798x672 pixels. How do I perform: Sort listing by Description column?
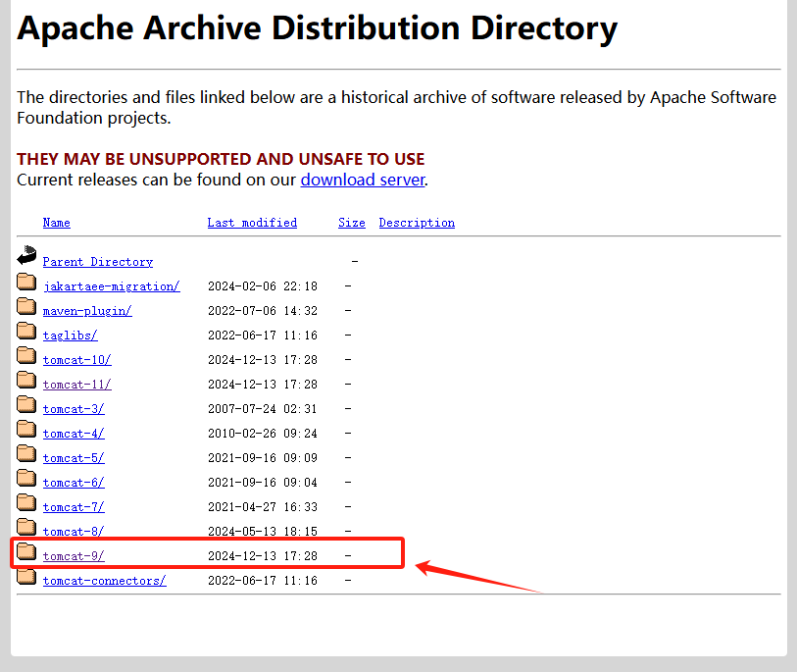417,223
